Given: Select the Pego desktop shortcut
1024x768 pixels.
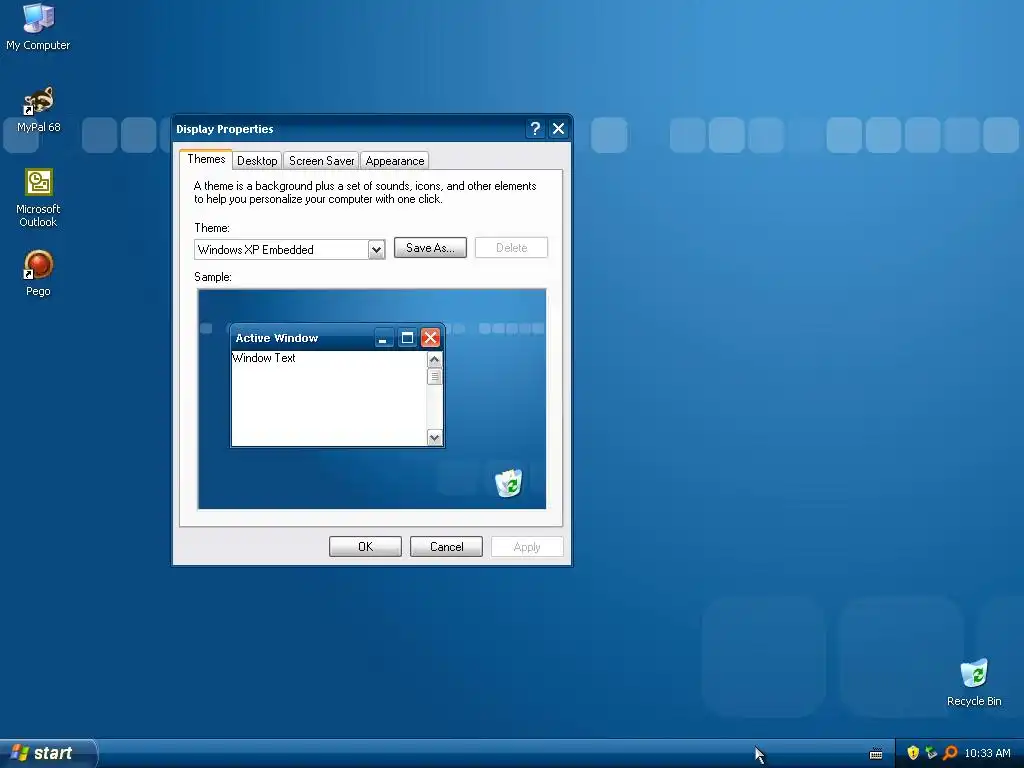Looking at the screenshot, I should point(38,274).
